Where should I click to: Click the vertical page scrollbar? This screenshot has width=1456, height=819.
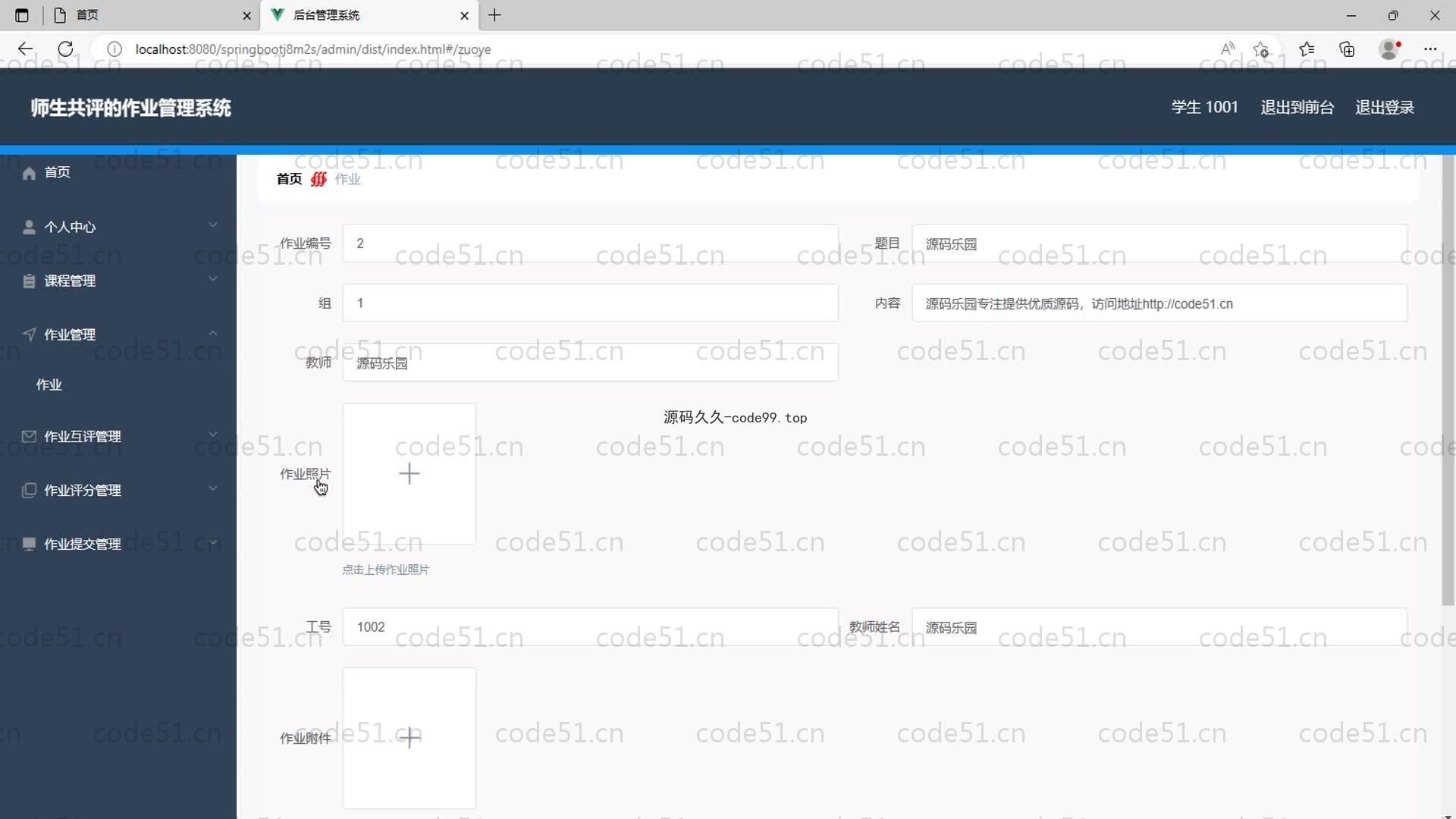click(1448, 379)
